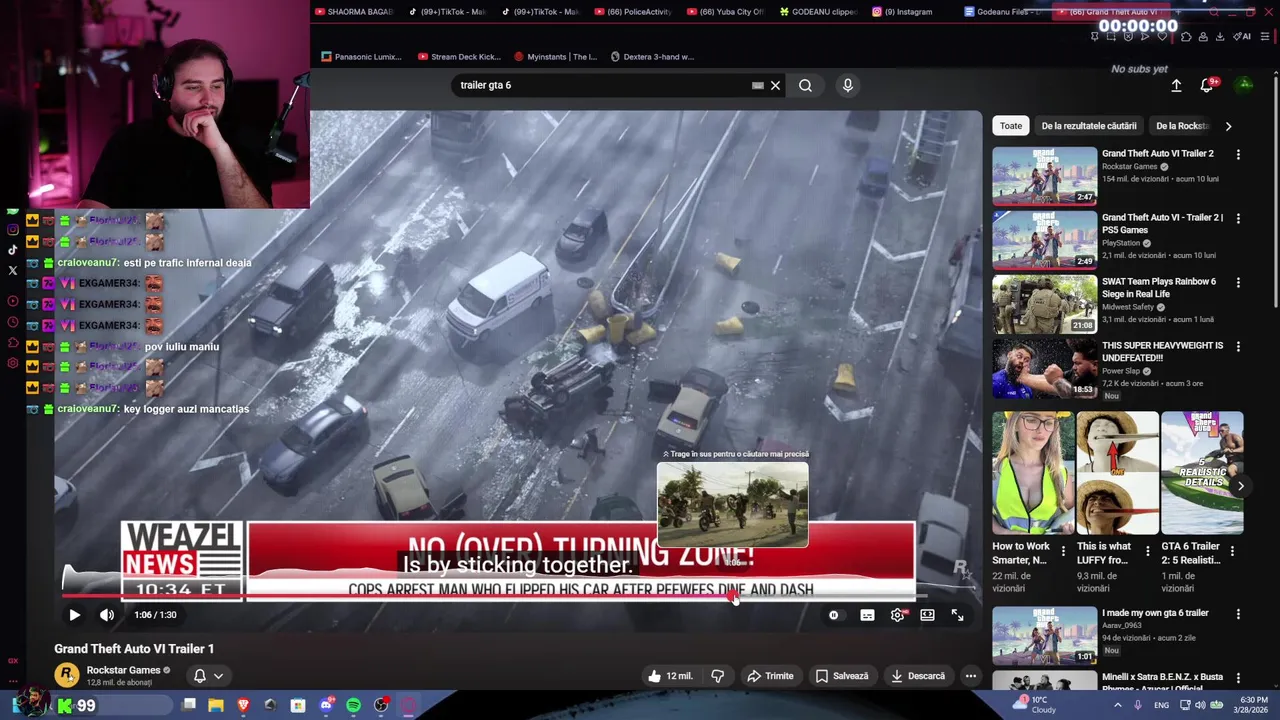
Task: Open sidebar history clock icon
Action: click(x=13, y=322)
